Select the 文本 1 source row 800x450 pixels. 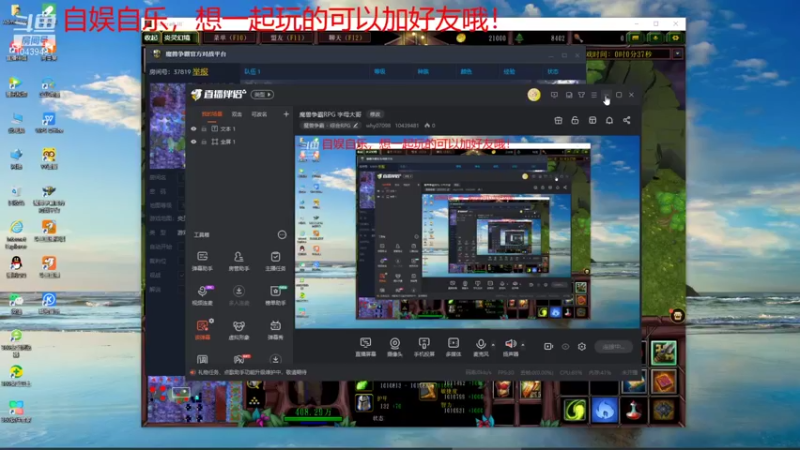[x=238, y=129]
